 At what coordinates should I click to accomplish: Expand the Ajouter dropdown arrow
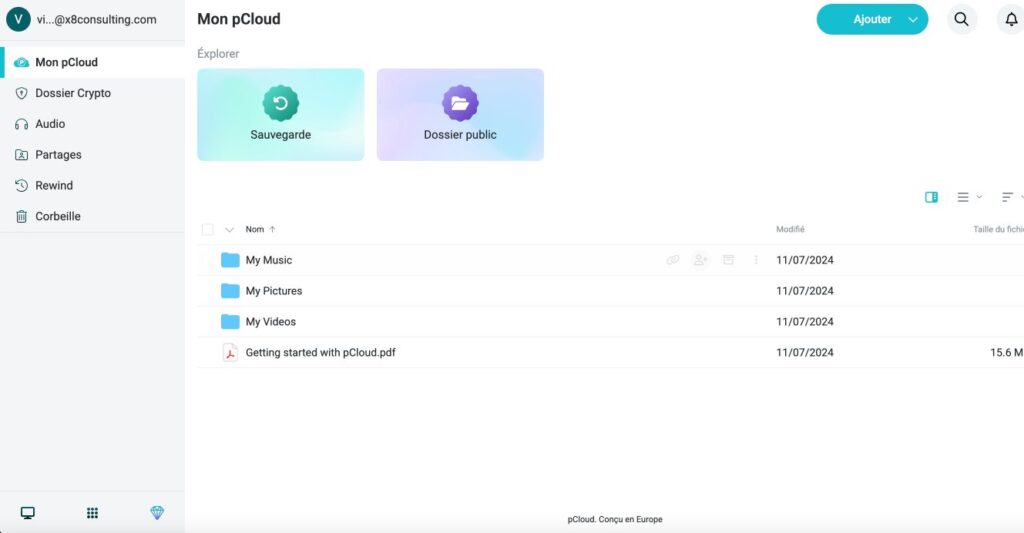coord(913,20)
